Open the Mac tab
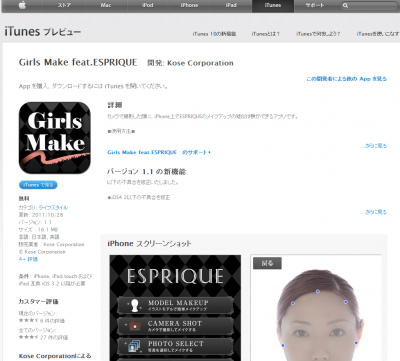Viewport: 400px width, 361px height. [x=106, y=5]
